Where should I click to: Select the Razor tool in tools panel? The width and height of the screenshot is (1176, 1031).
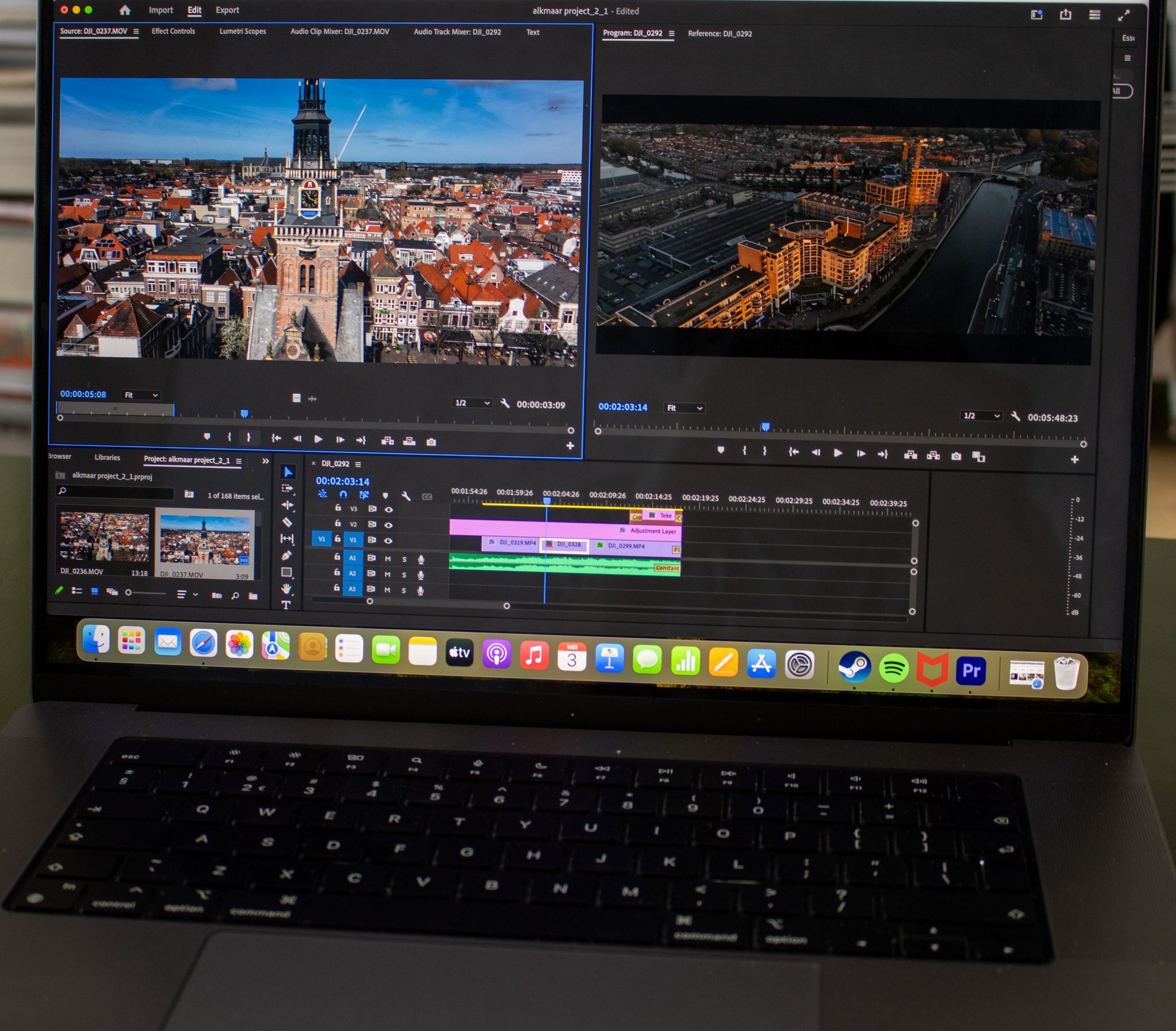point(287,522)
